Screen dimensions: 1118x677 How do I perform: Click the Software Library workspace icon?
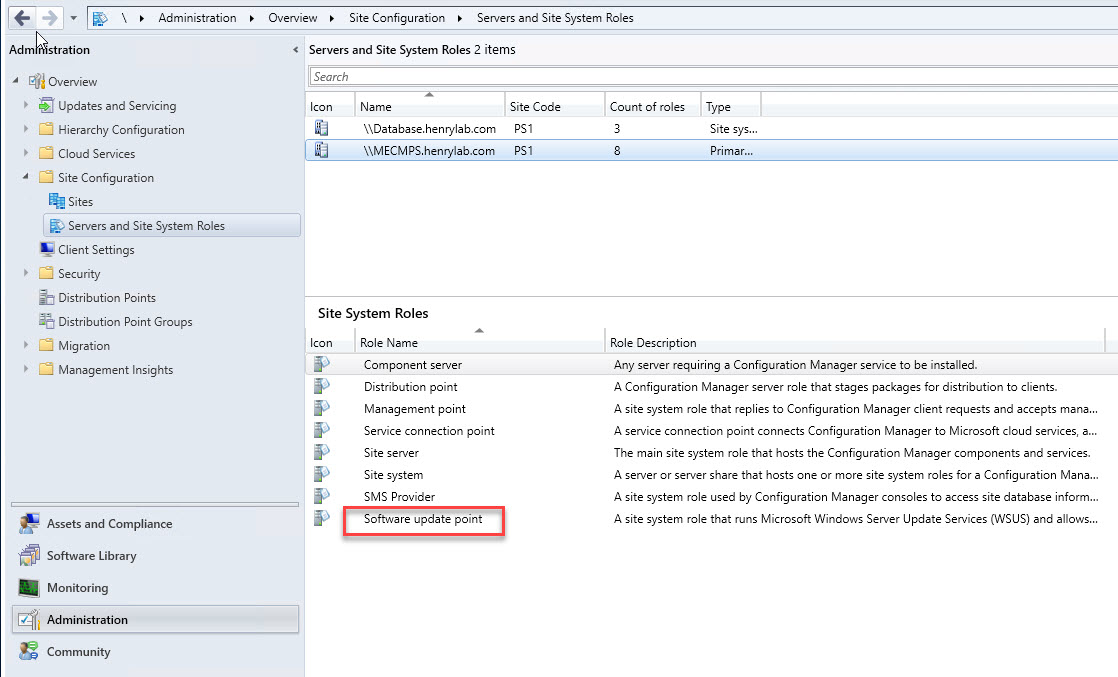point(29,556)
